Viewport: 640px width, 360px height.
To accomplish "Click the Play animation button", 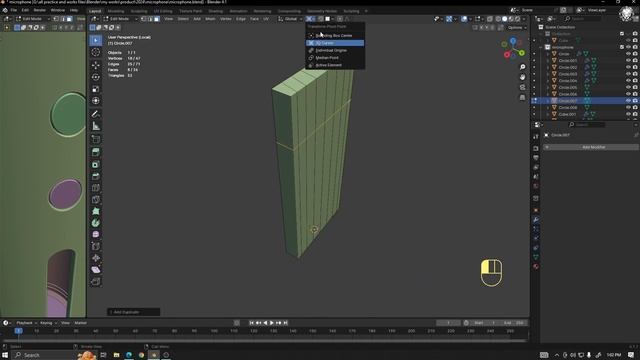I will (x=272, y=323).
